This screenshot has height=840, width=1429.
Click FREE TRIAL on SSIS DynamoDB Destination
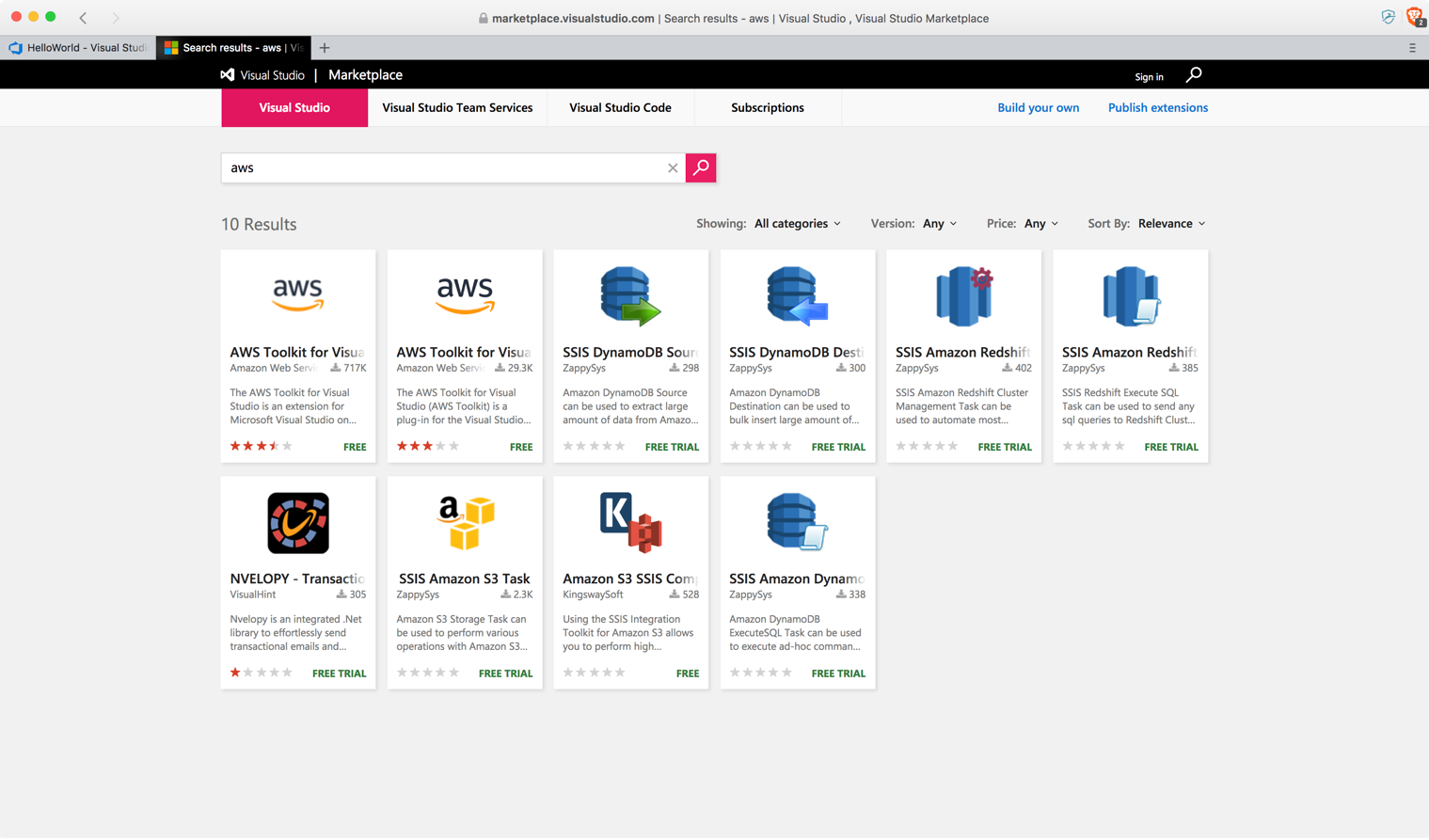click(x=838, y=447)
